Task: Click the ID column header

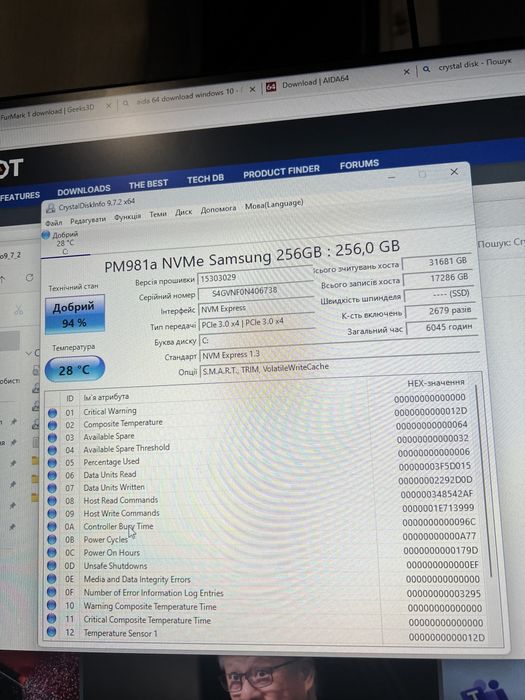Action: [70, 399]
